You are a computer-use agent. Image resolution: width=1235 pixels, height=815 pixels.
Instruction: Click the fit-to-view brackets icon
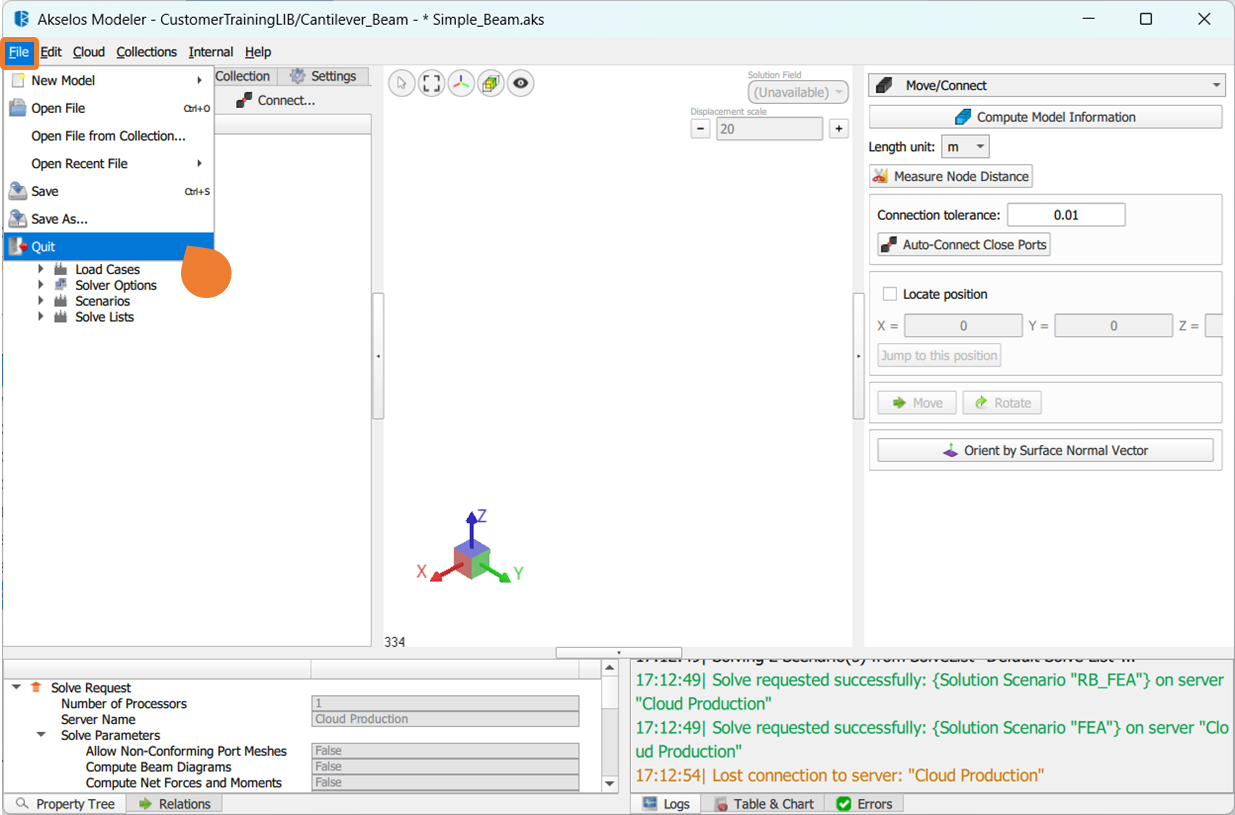pyautogui.click(x=431, y=84)
